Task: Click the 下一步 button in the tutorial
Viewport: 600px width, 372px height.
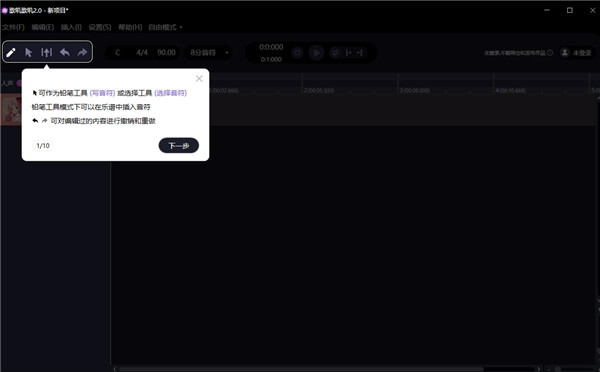Action: tap(179, 145)
